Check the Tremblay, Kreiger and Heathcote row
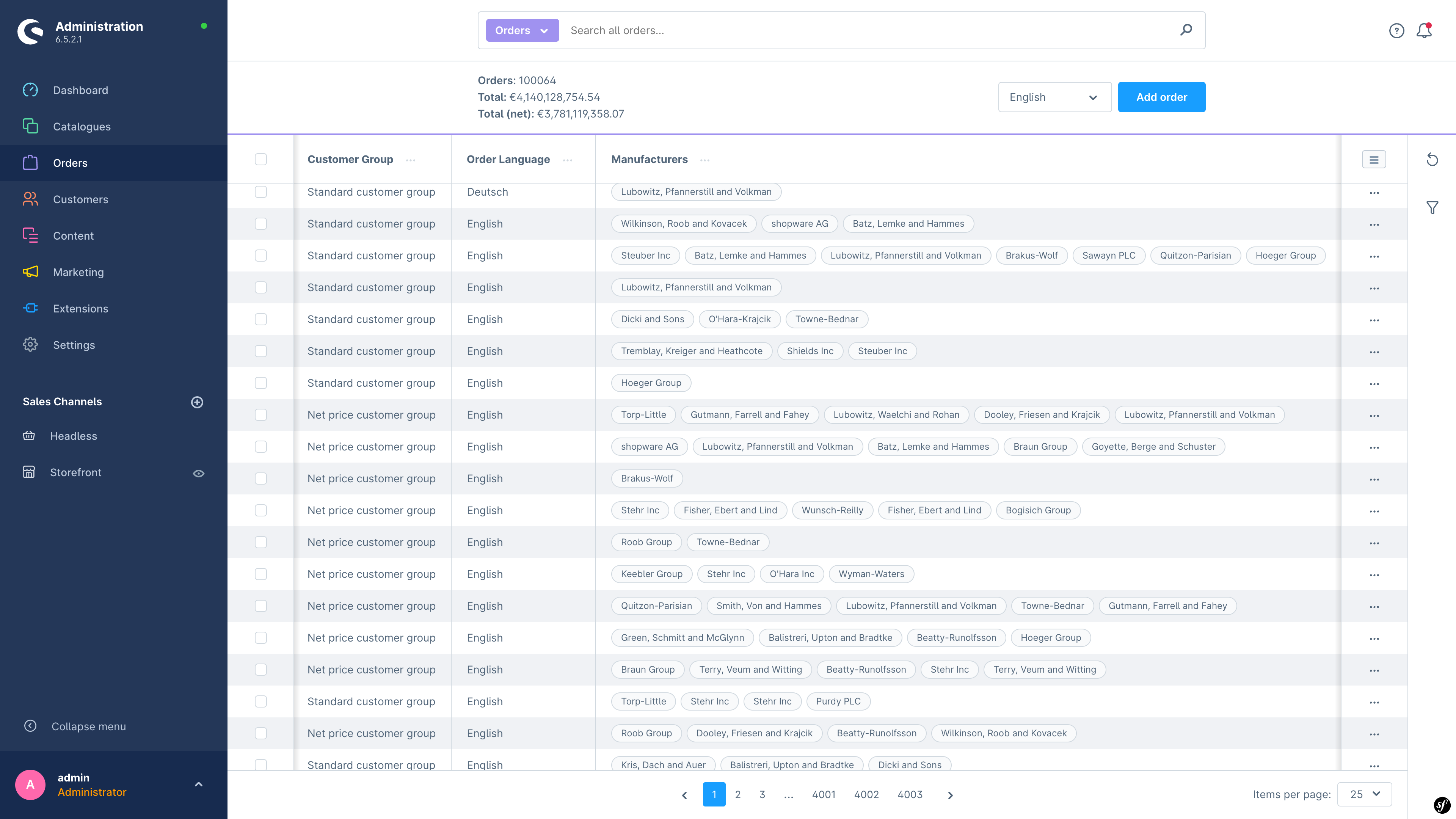Screen dimensions: 1456x819 point(260,351)
